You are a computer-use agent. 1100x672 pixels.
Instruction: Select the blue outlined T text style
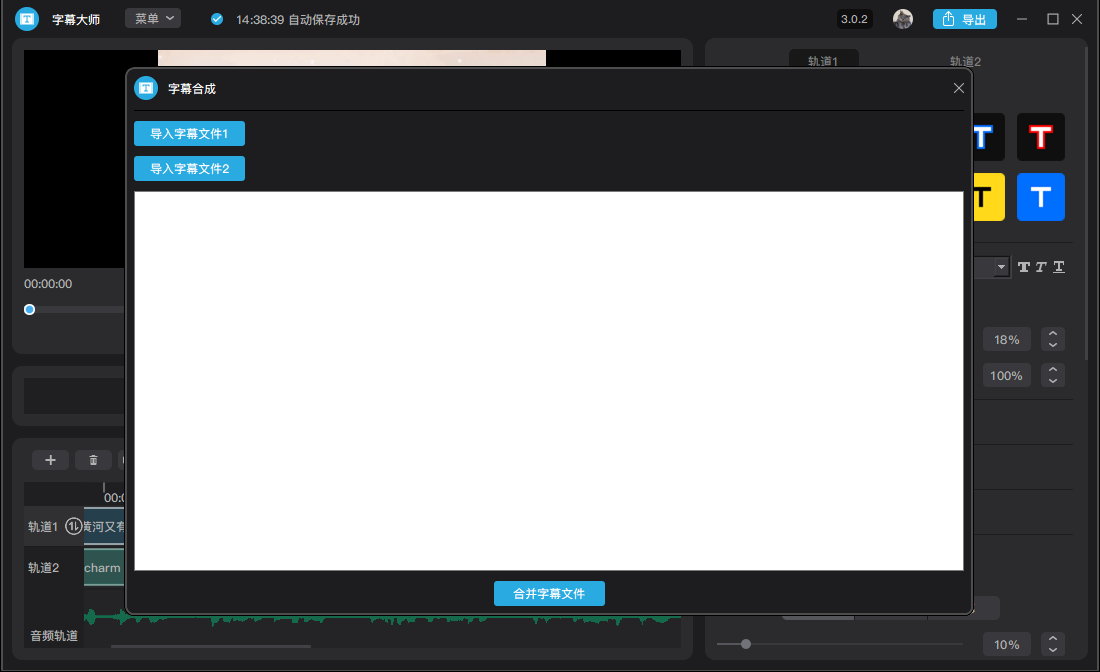(x=988, y=137)
